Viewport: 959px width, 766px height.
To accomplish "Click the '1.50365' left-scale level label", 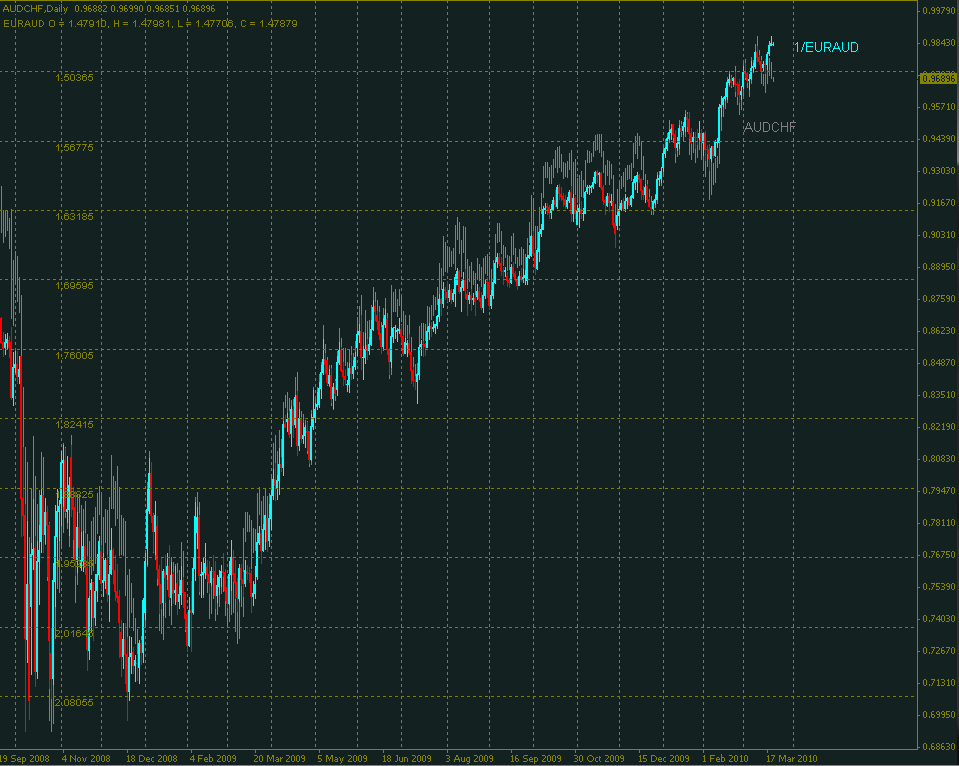I will click(75, 78).
